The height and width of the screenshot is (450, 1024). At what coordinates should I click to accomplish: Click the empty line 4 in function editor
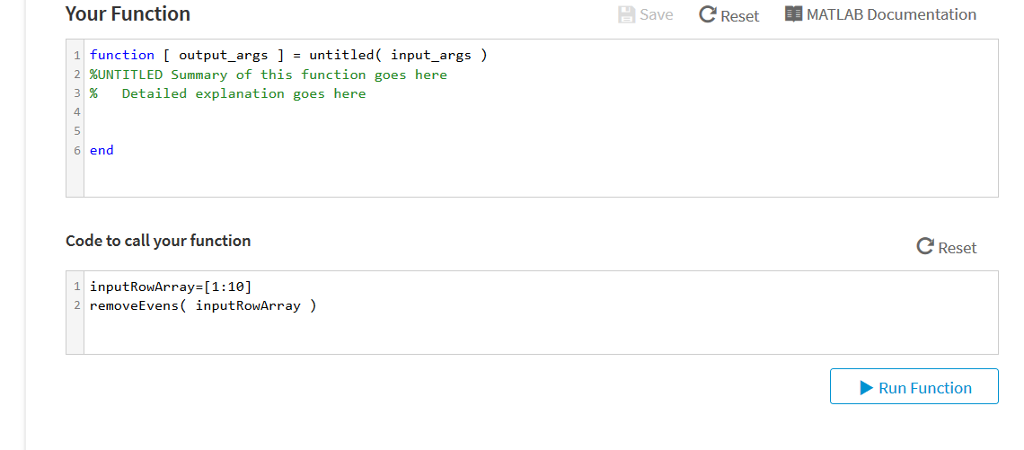click(x=541, y=112)
